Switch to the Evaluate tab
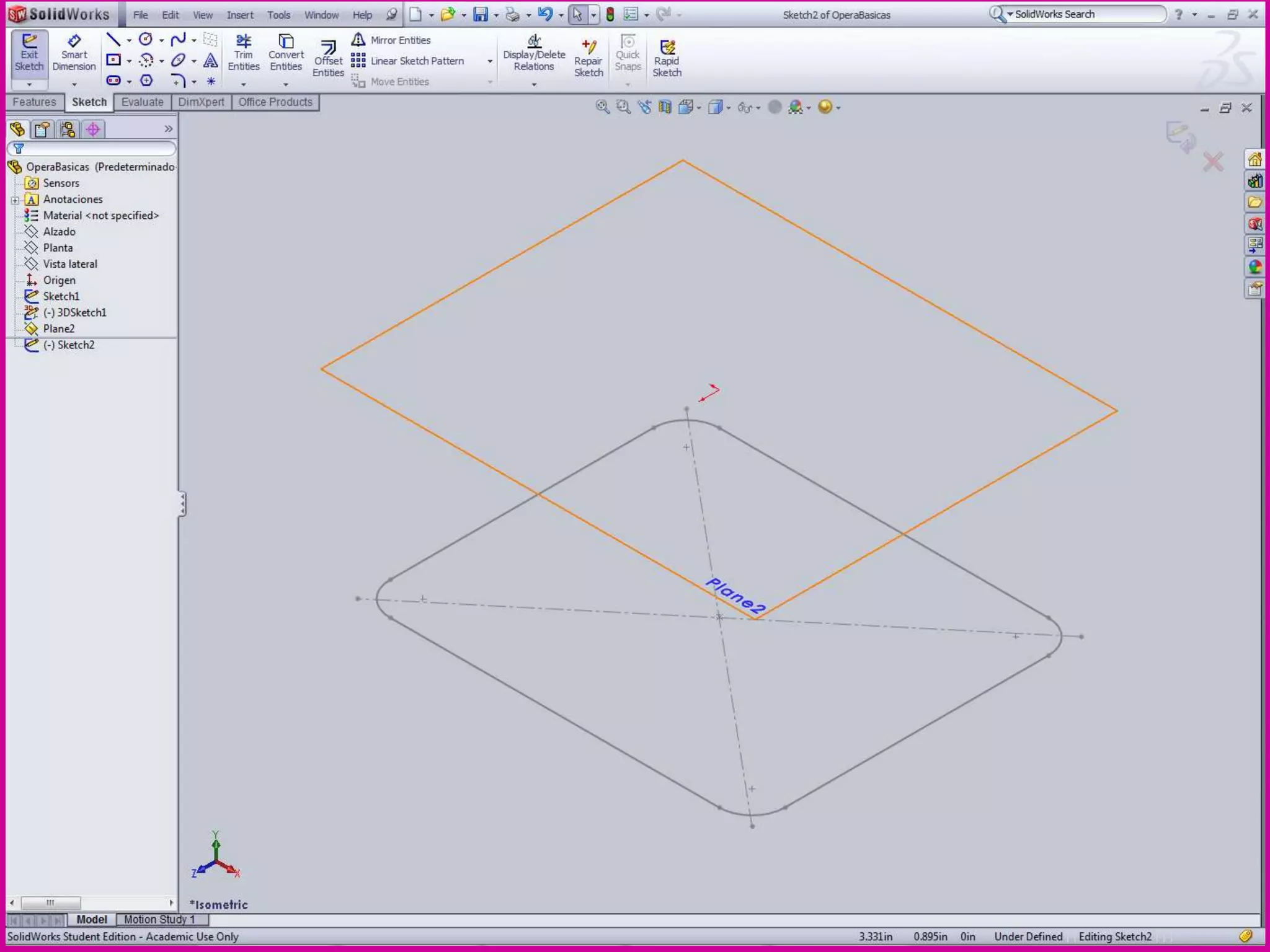1270x952 pixels. 142,102
